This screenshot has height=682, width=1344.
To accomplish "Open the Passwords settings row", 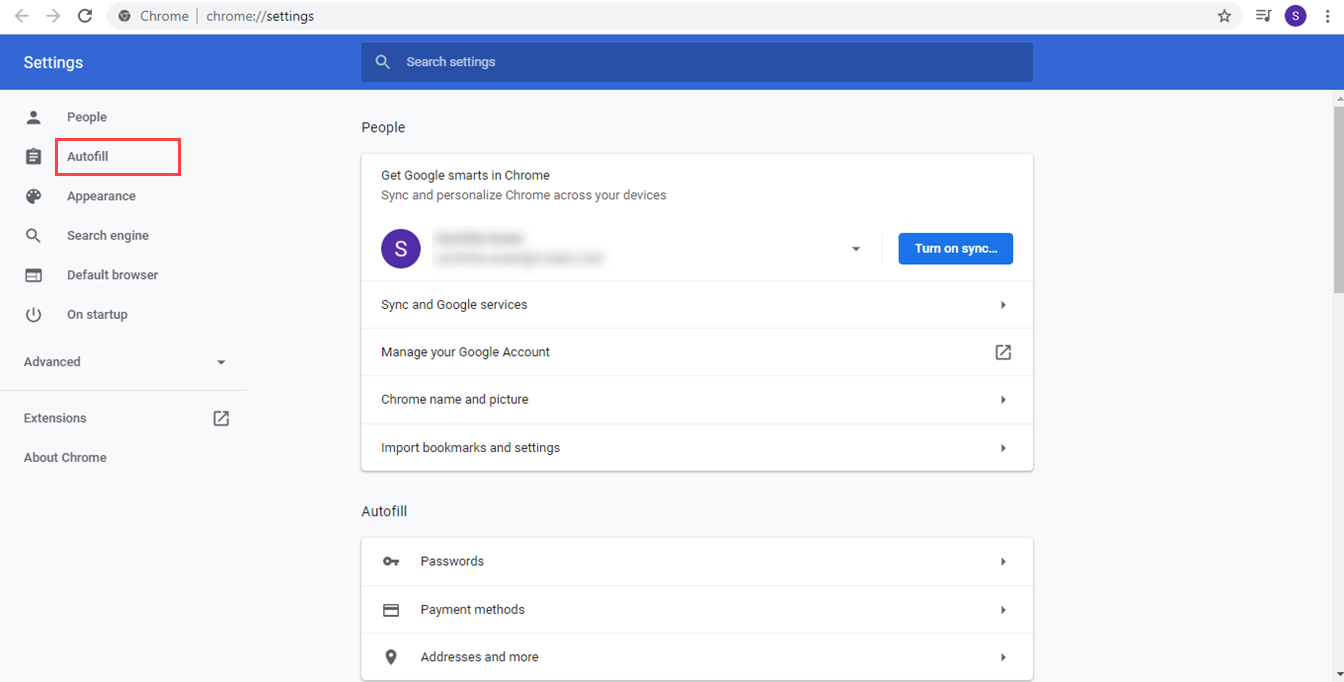I will click(697, 562).
